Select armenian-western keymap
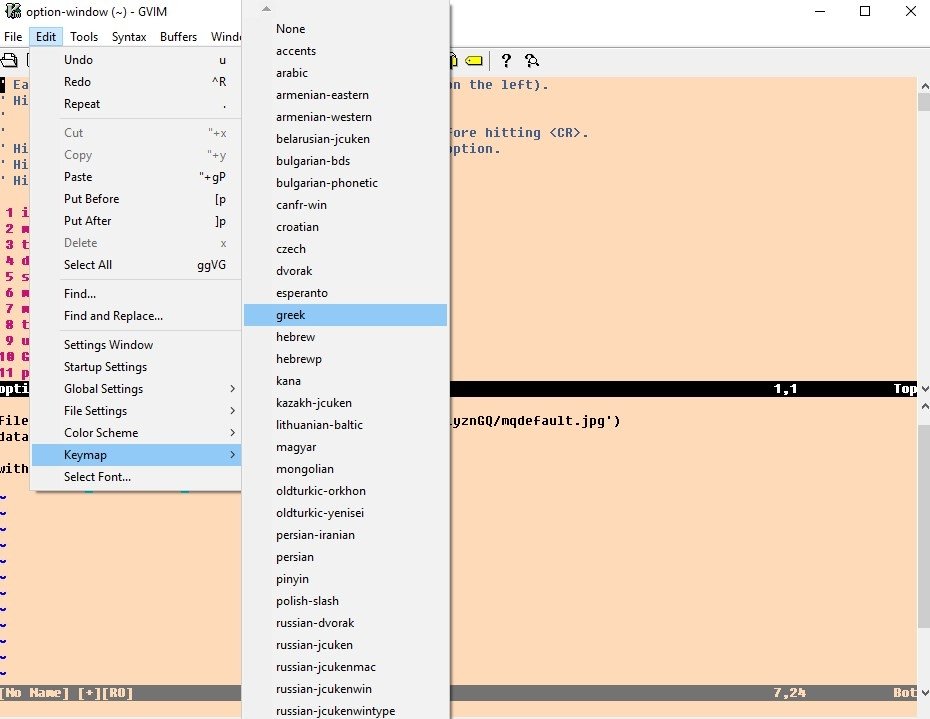 [345, 117]
